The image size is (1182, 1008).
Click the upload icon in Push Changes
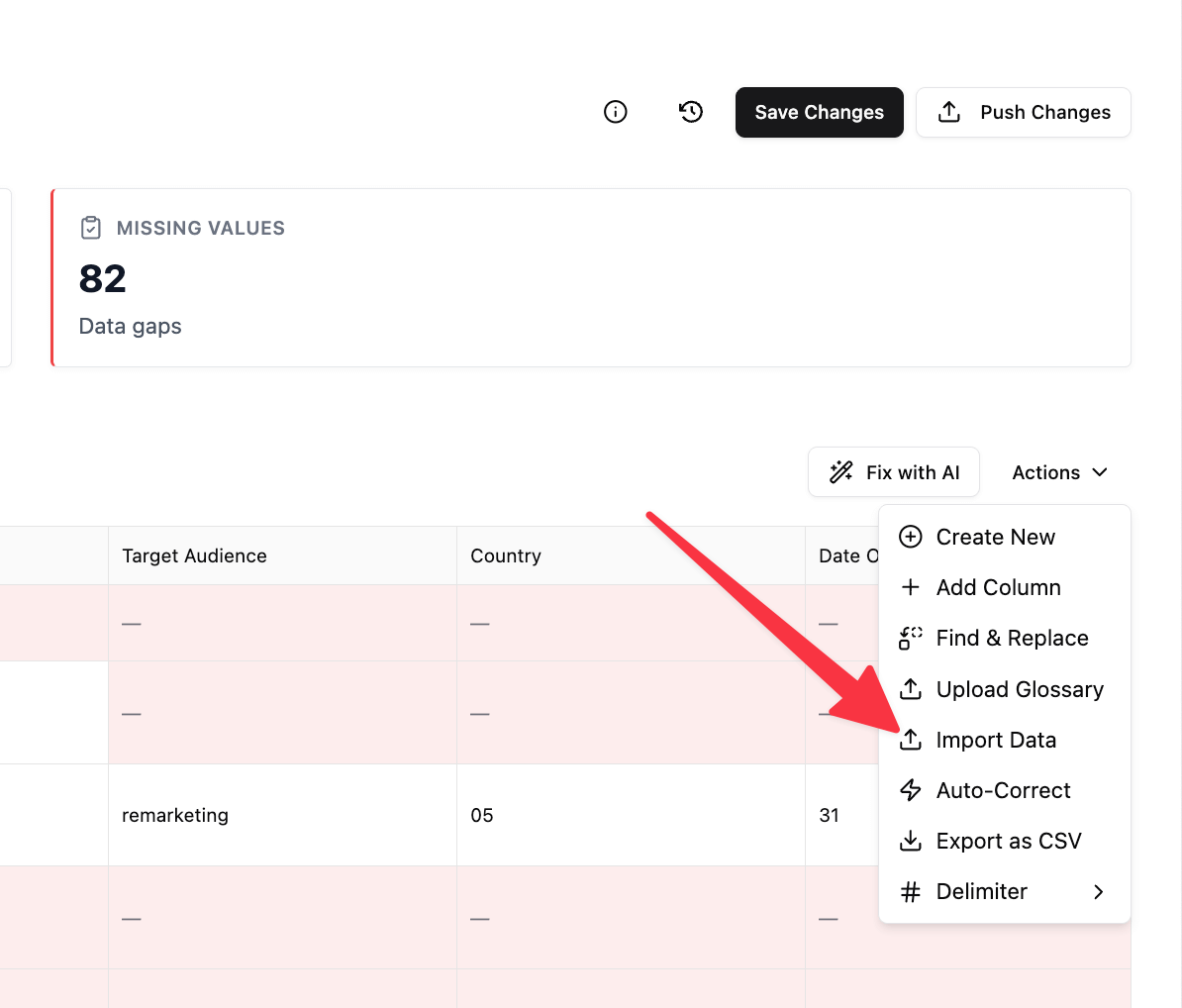tap(948, 112)
